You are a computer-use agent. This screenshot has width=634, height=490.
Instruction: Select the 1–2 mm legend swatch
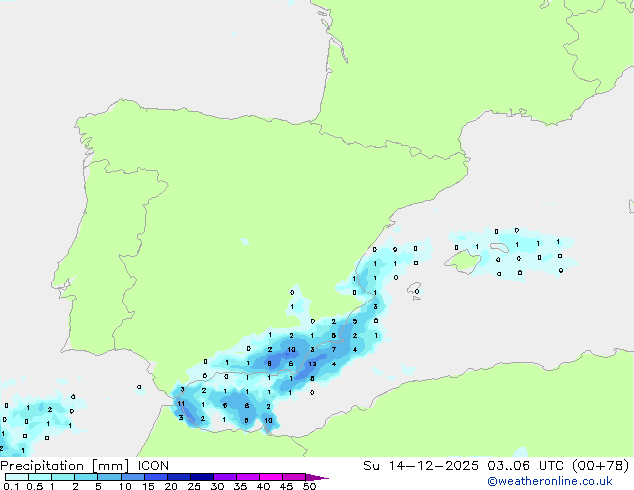(x=63, y=477)
